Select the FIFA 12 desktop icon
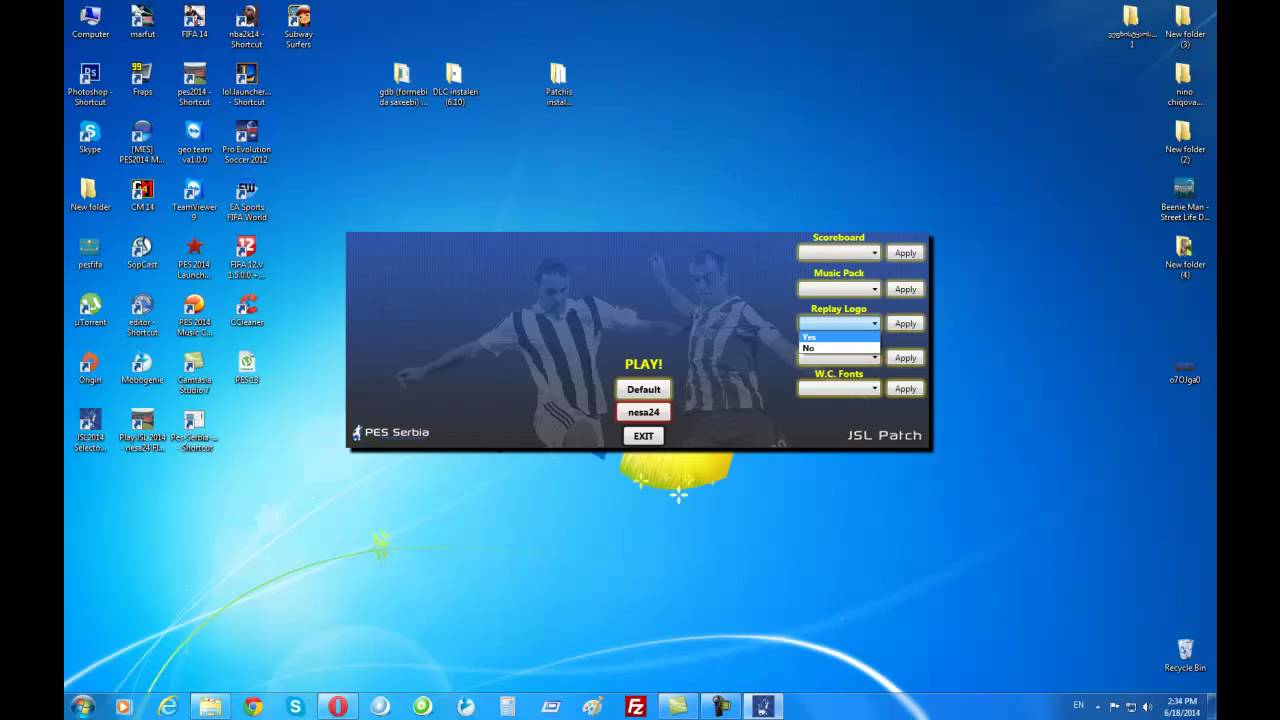The image size is (1280, 720). pos(246,258)
